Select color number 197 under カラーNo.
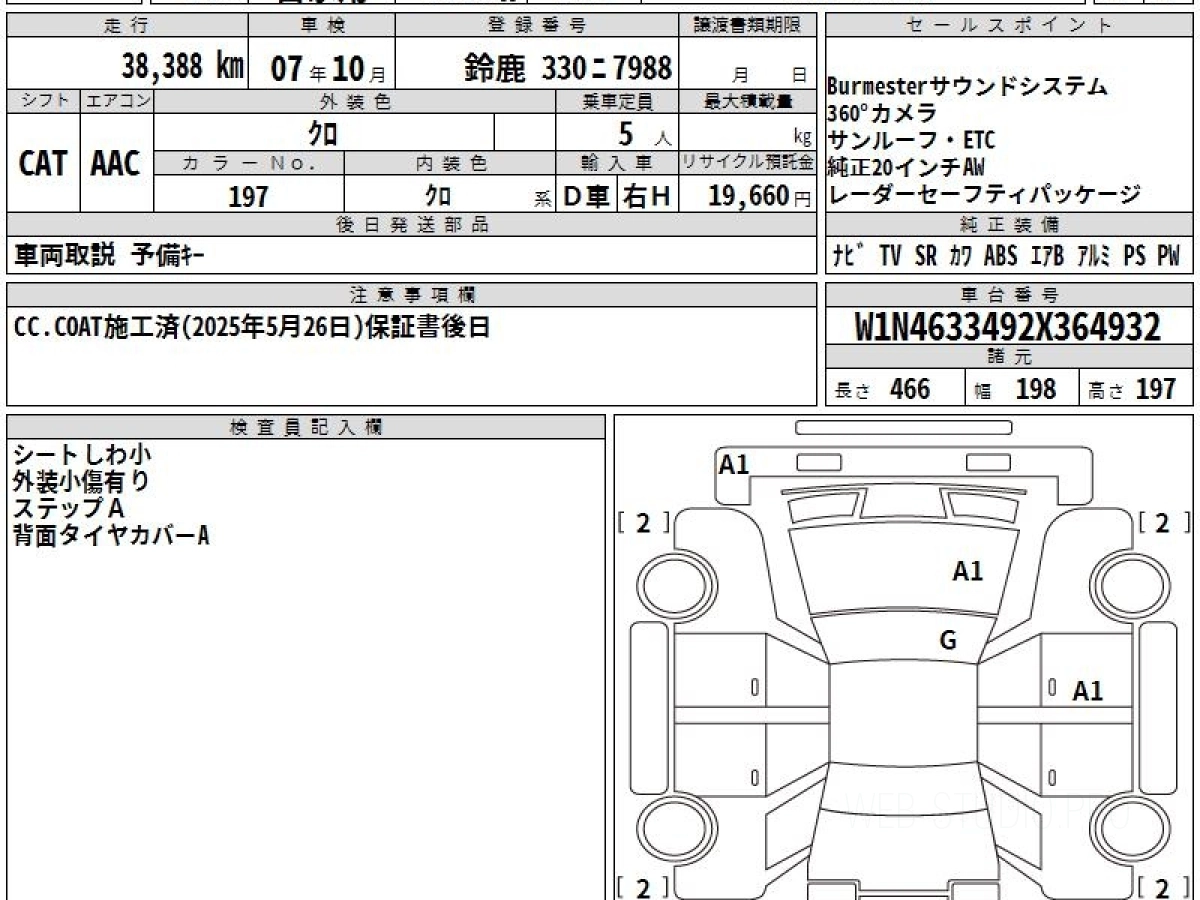This screenshot has width=1200, height=900. [x=248, y=196]
